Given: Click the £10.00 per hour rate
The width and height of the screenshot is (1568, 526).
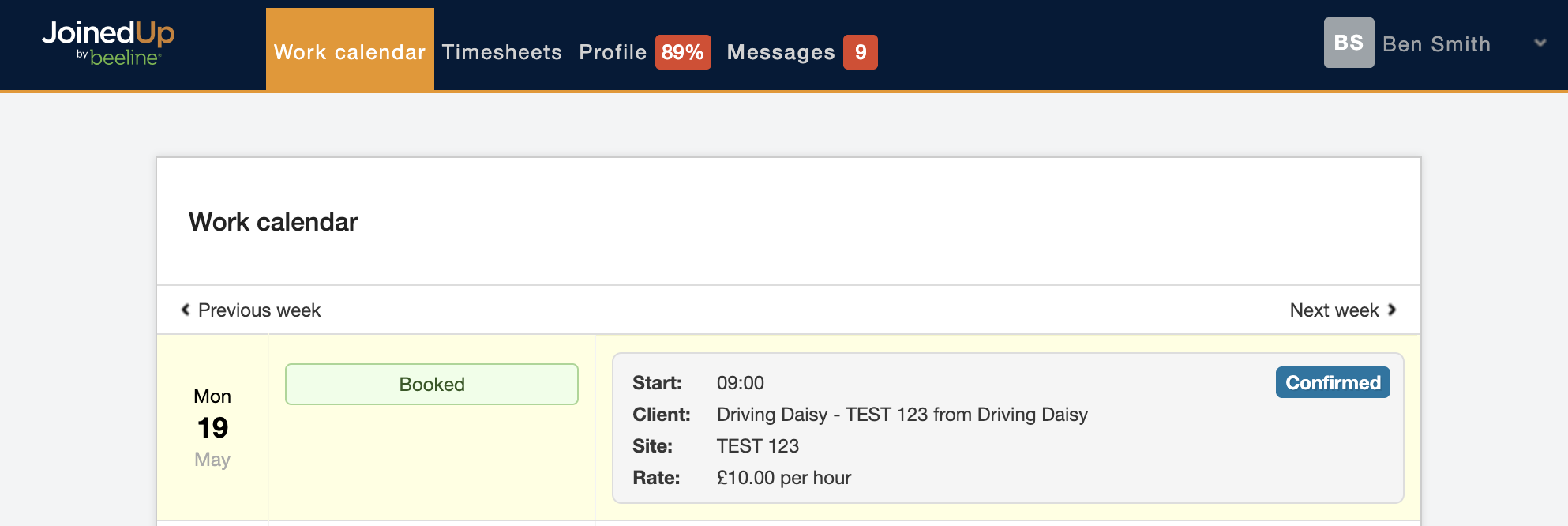Looking at the screenshot, I should (783, 478).
